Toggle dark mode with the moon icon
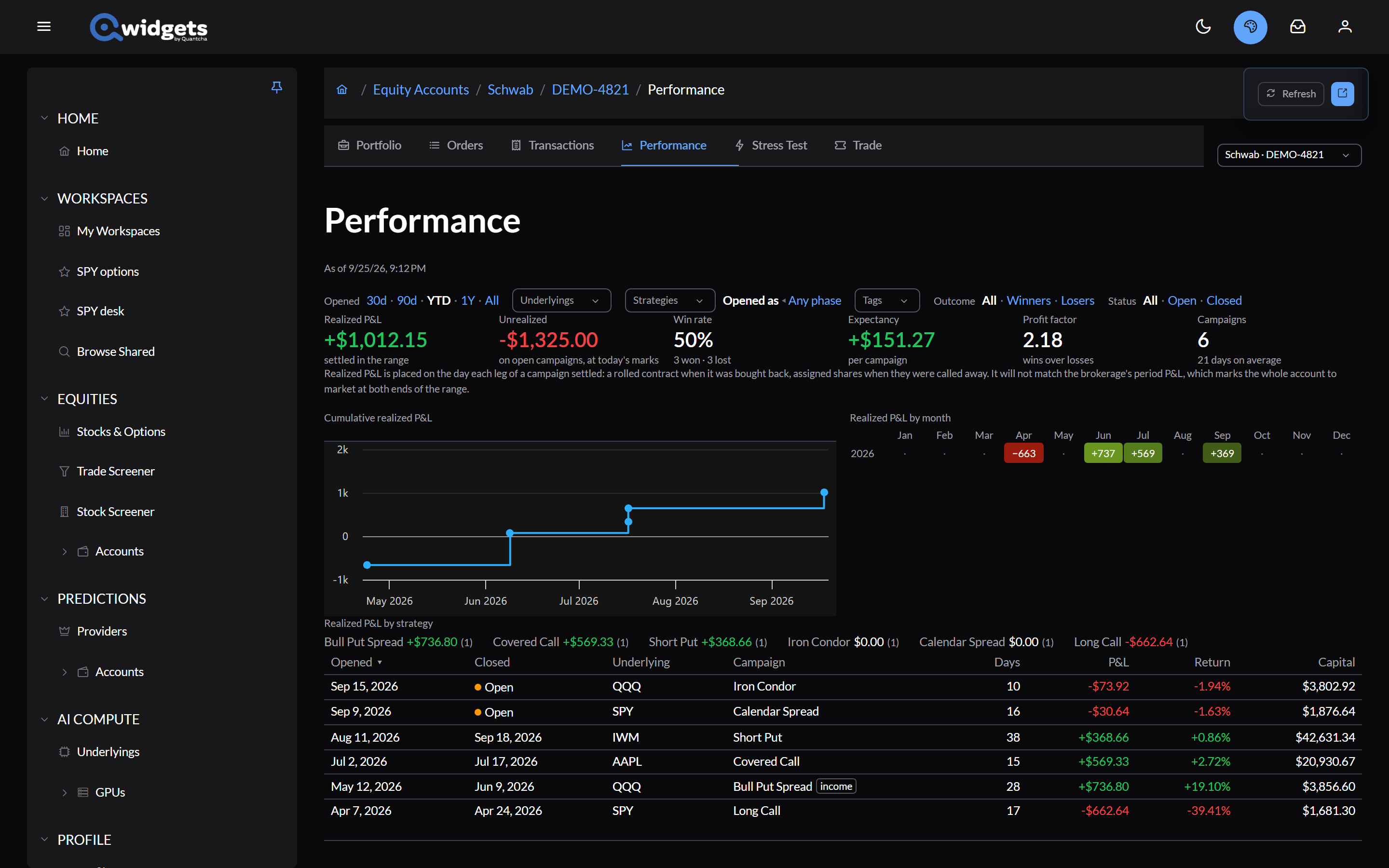The height and width of the screenshot is (868, 1389). pyautogui.click(x=1203, y=27)
